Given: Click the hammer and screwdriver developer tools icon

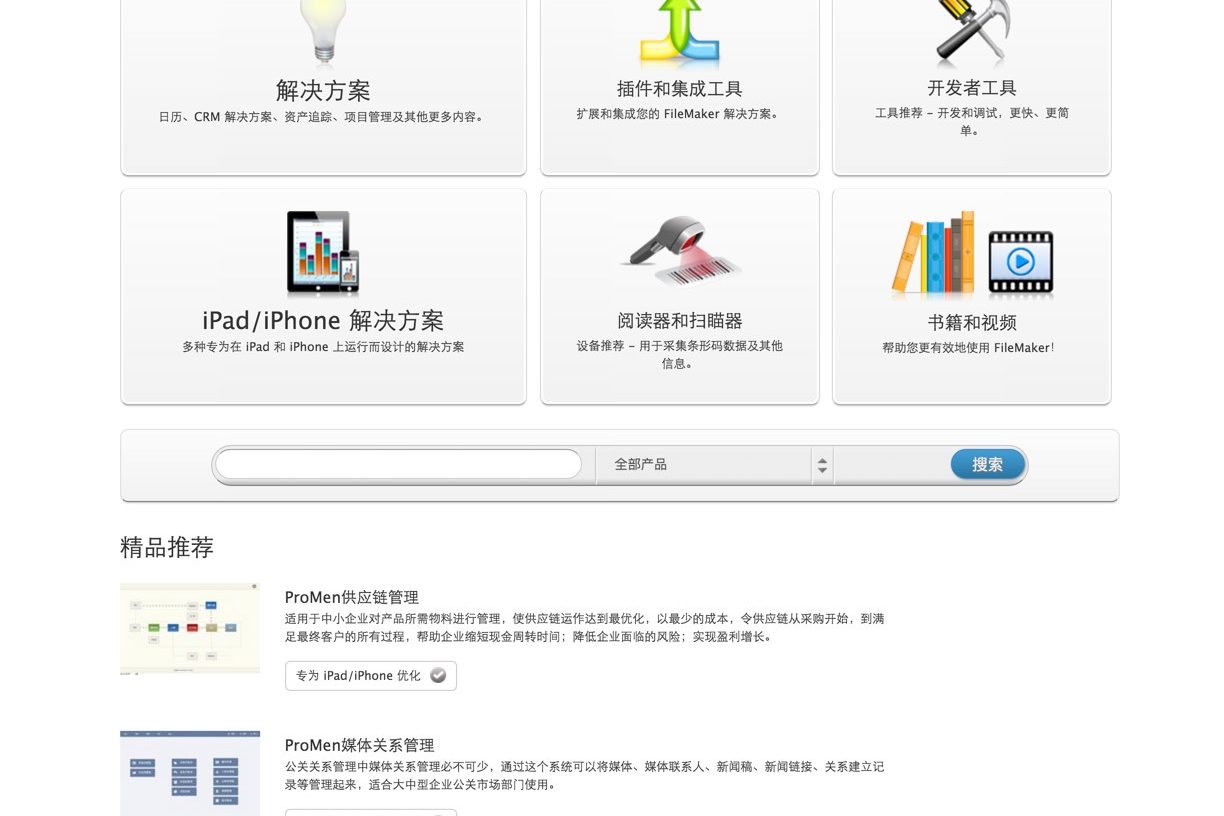Looking at the screenshot, I should point(971,32).
